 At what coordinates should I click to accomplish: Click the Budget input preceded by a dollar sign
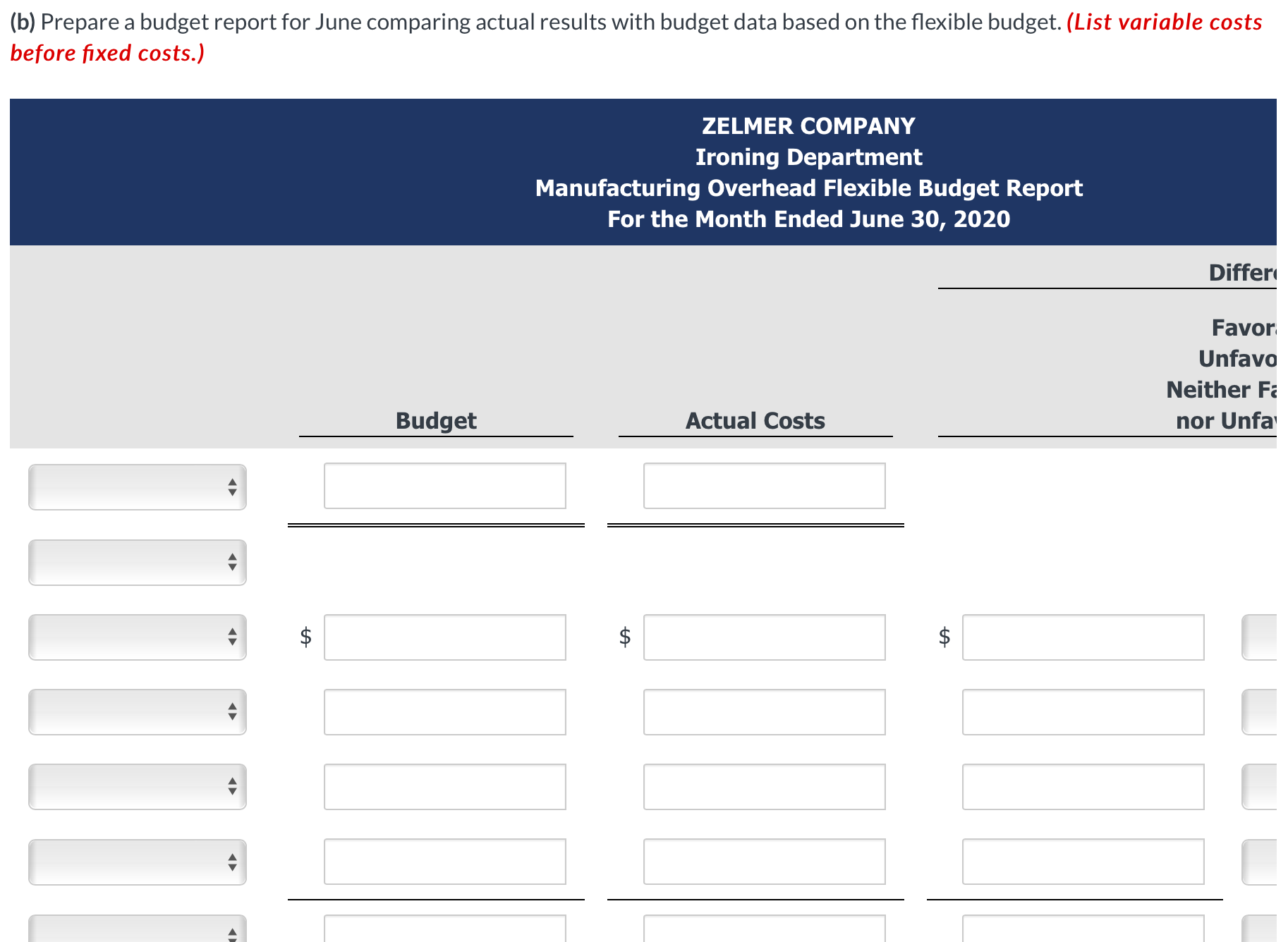tap(445, 637)
